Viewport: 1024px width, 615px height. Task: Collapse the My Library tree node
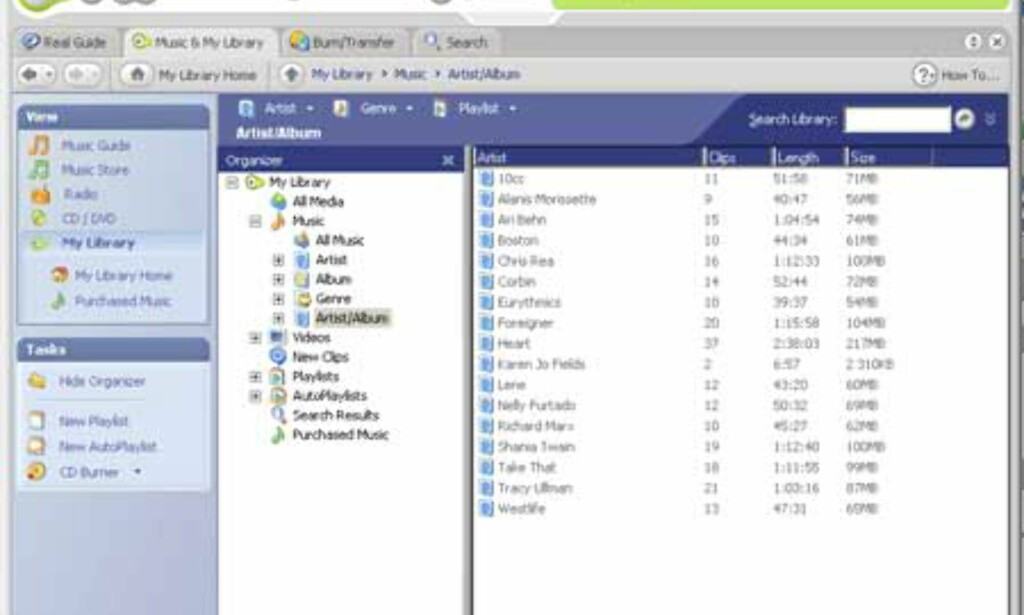pyautogui.click(x=232, y=182)
